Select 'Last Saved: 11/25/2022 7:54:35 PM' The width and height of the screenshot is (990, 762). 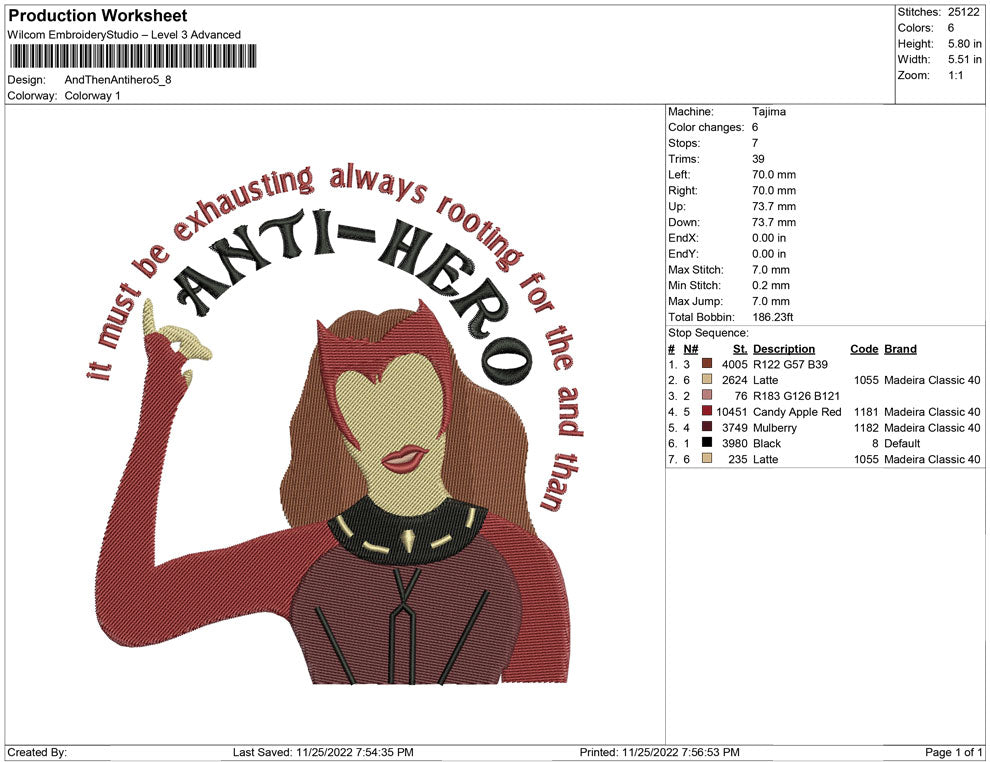(x=323, y=752)
